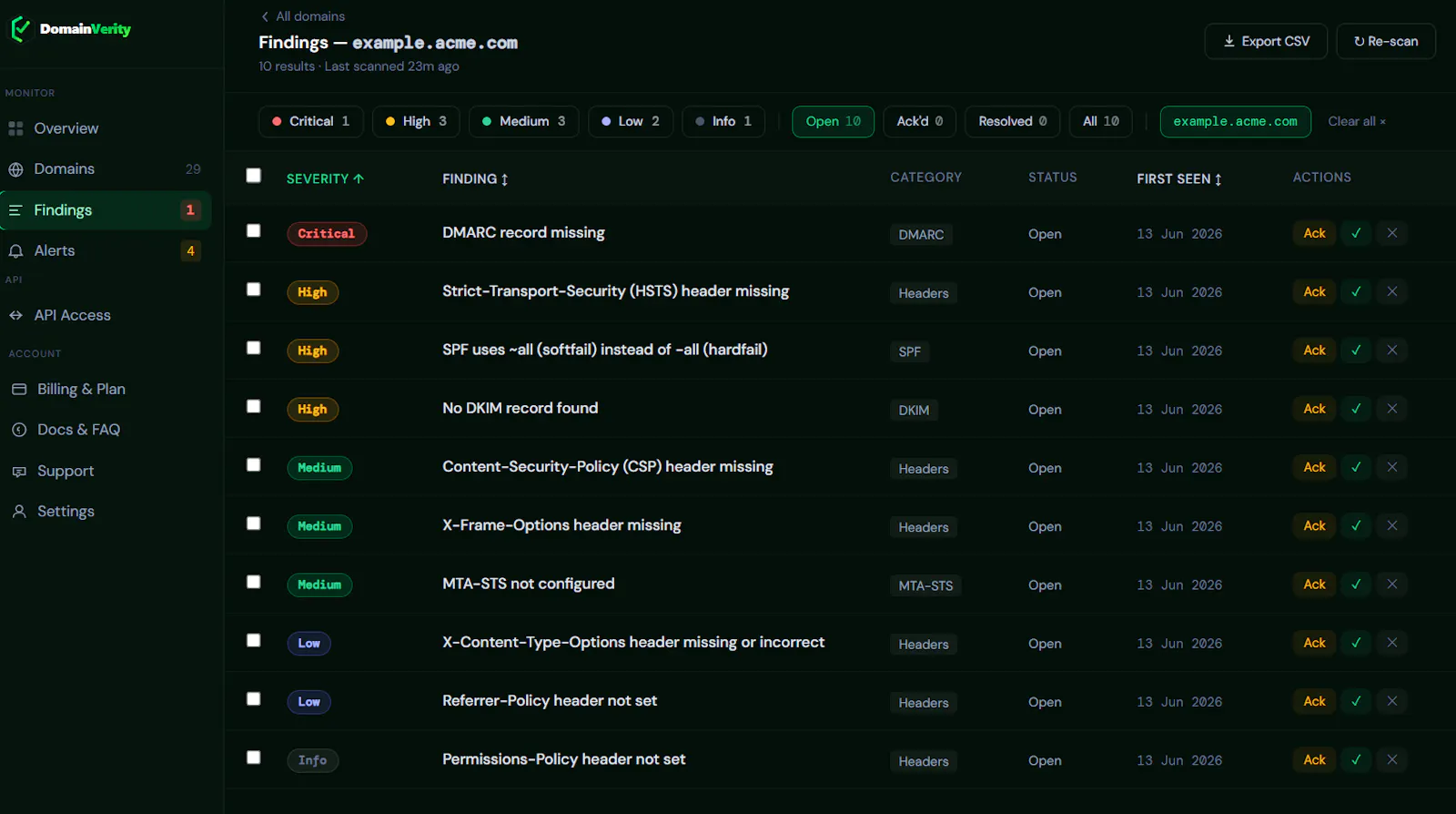Resolve HSTS header missing with checkmark

point(1356,291)
